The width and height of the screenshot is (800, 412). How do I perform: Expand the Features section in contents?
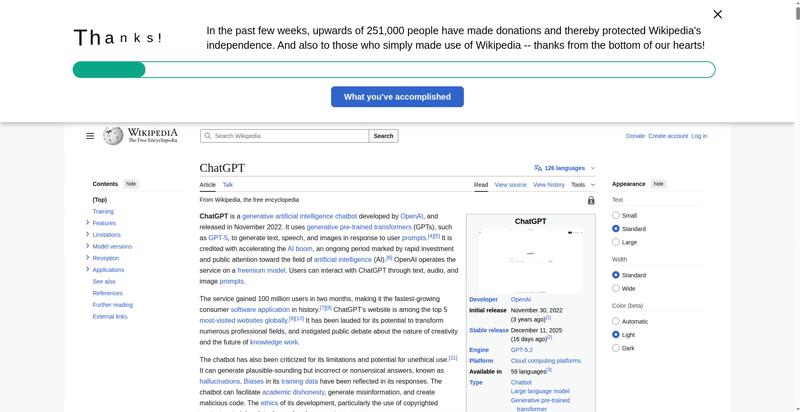pyautogui.click(x=88, y=223)
